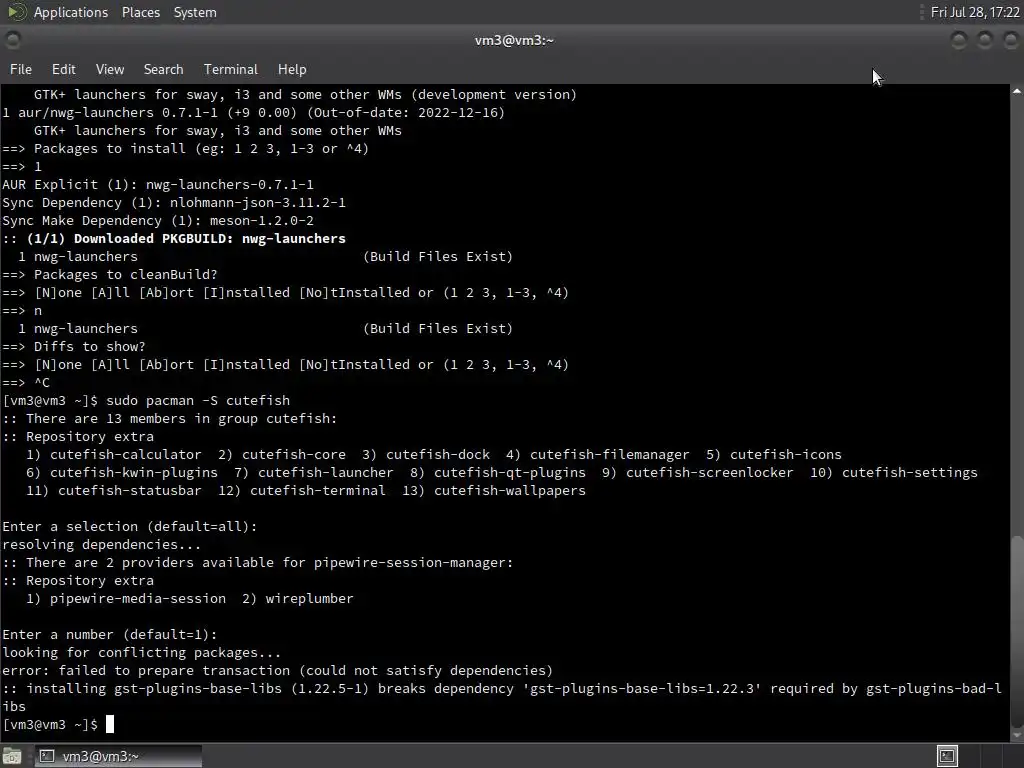Click the text 'meson-1.2.0-2'
1024x768 pixels.
pos(261,221)
